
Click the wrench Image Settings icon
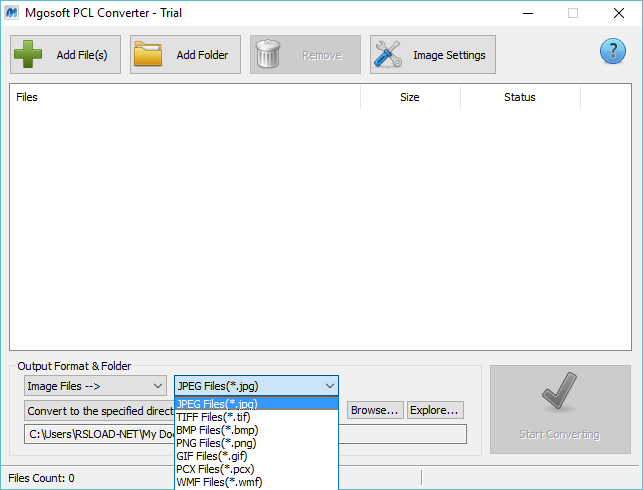(388, 54)
